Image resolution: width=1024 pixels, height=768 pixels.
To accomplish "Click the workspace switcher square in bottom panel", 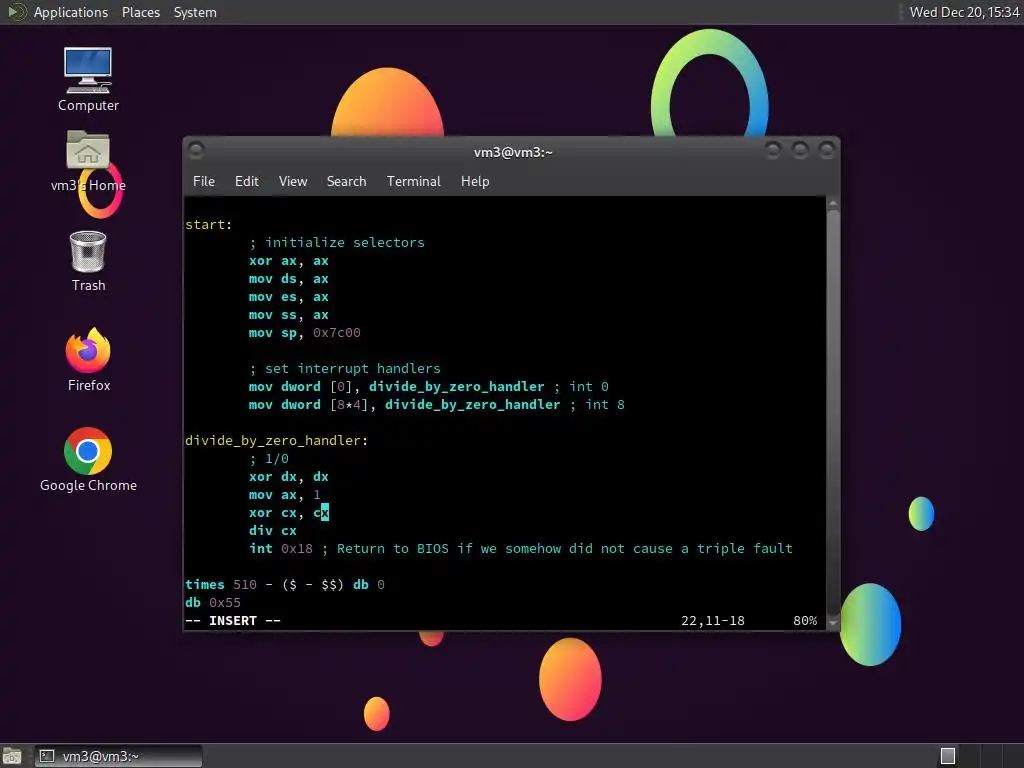I will pos(948,756).
